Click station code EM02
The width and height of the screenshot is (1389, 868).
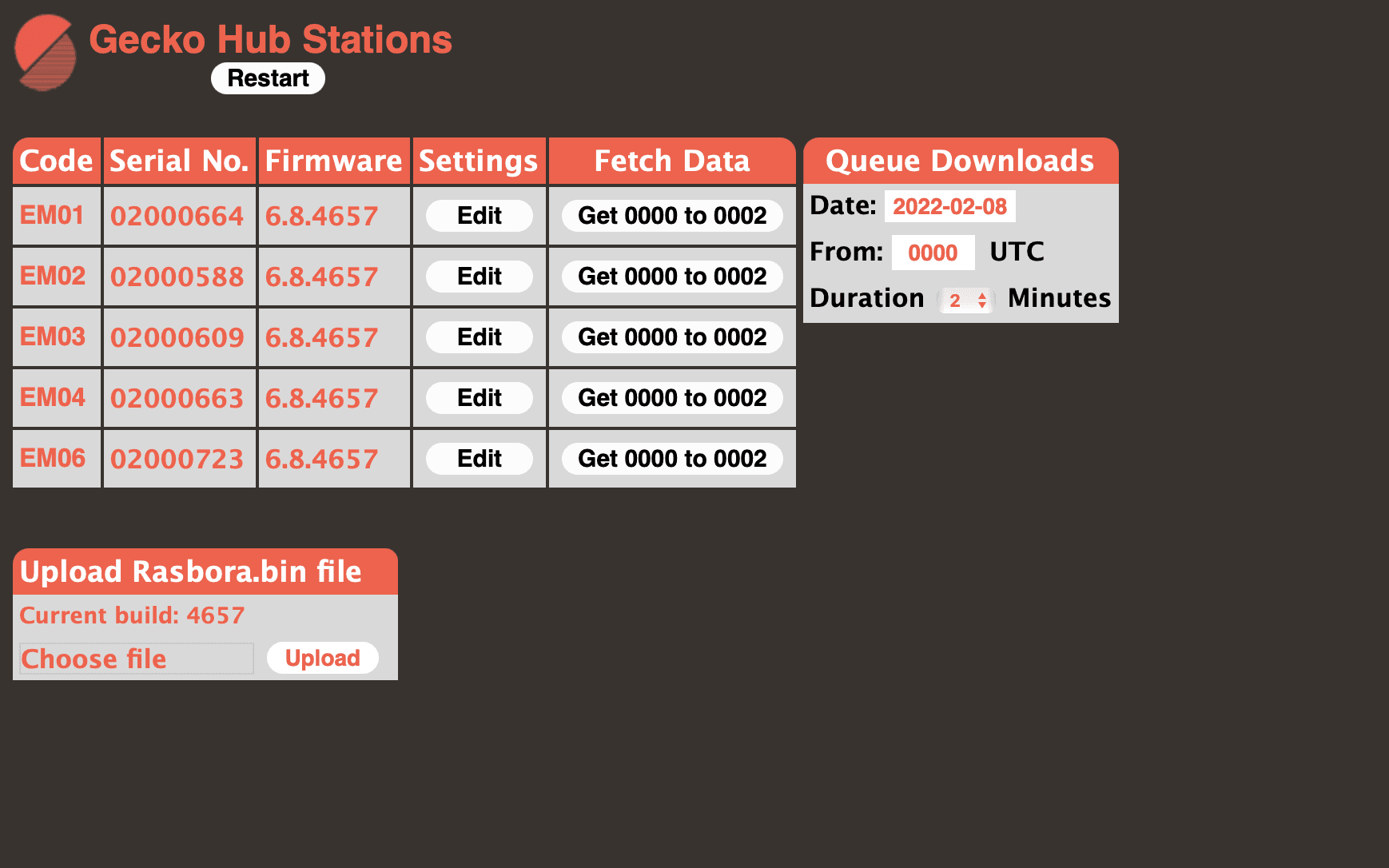click(x=52, y=276)
